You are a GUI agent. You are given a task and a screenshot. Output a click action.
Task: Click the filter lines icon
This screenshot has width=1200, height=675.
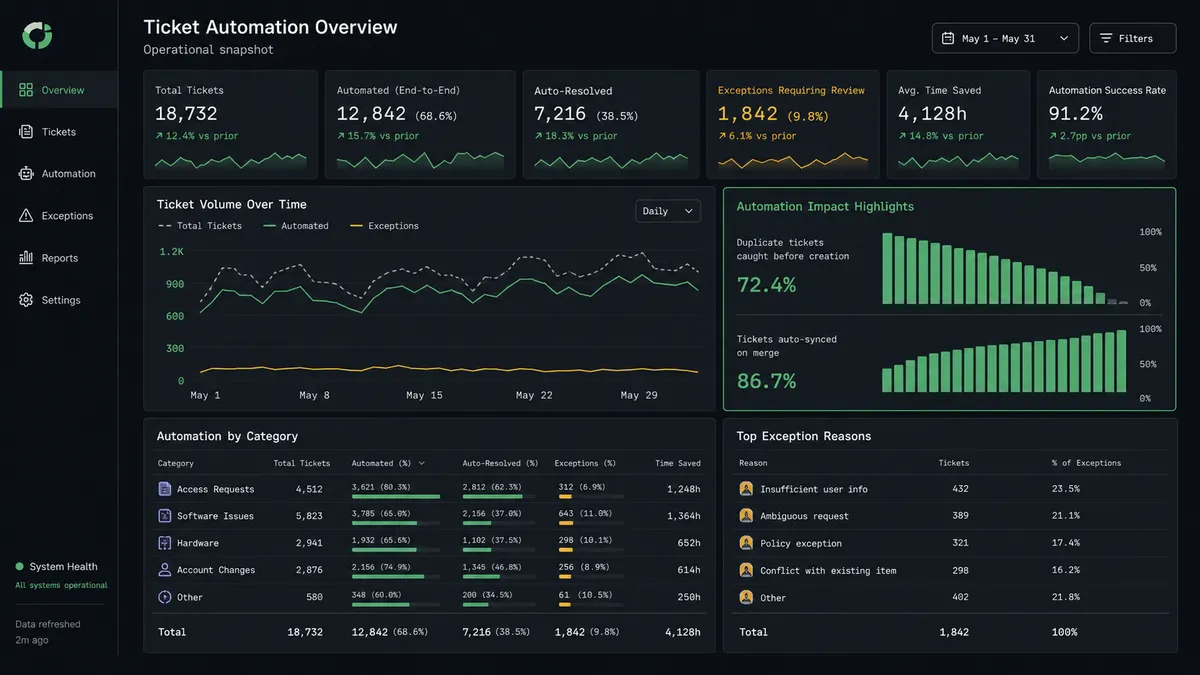tap(1106, 38)
